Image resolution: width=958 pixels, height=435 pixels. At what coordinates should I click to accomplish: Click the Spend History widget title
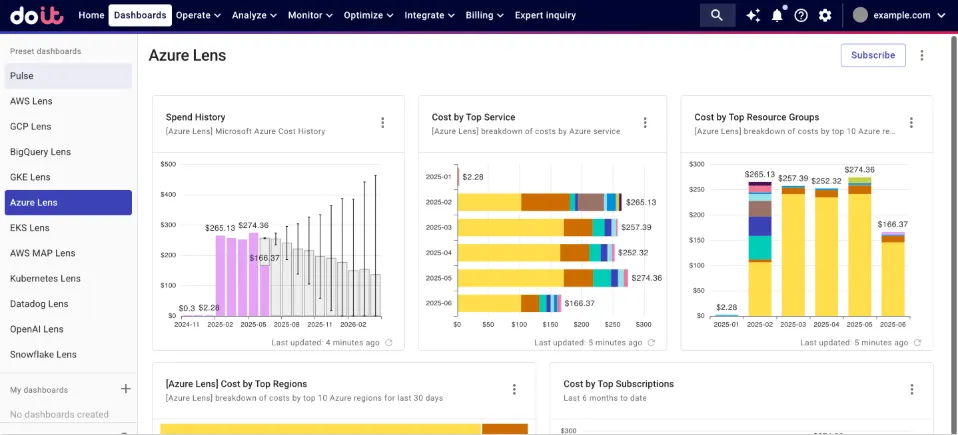[196, 117]
